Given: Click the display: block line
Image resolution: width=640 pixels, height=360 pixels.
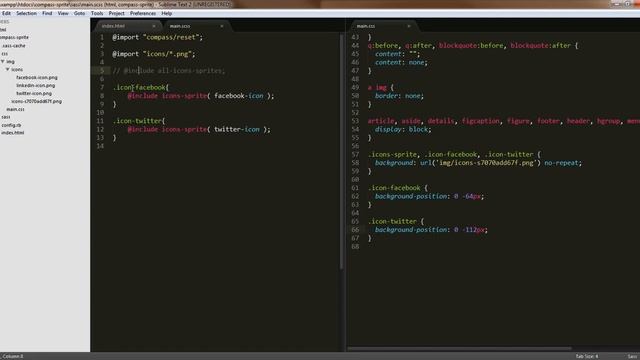Looking at the screenshot, I should pos(403,129).
